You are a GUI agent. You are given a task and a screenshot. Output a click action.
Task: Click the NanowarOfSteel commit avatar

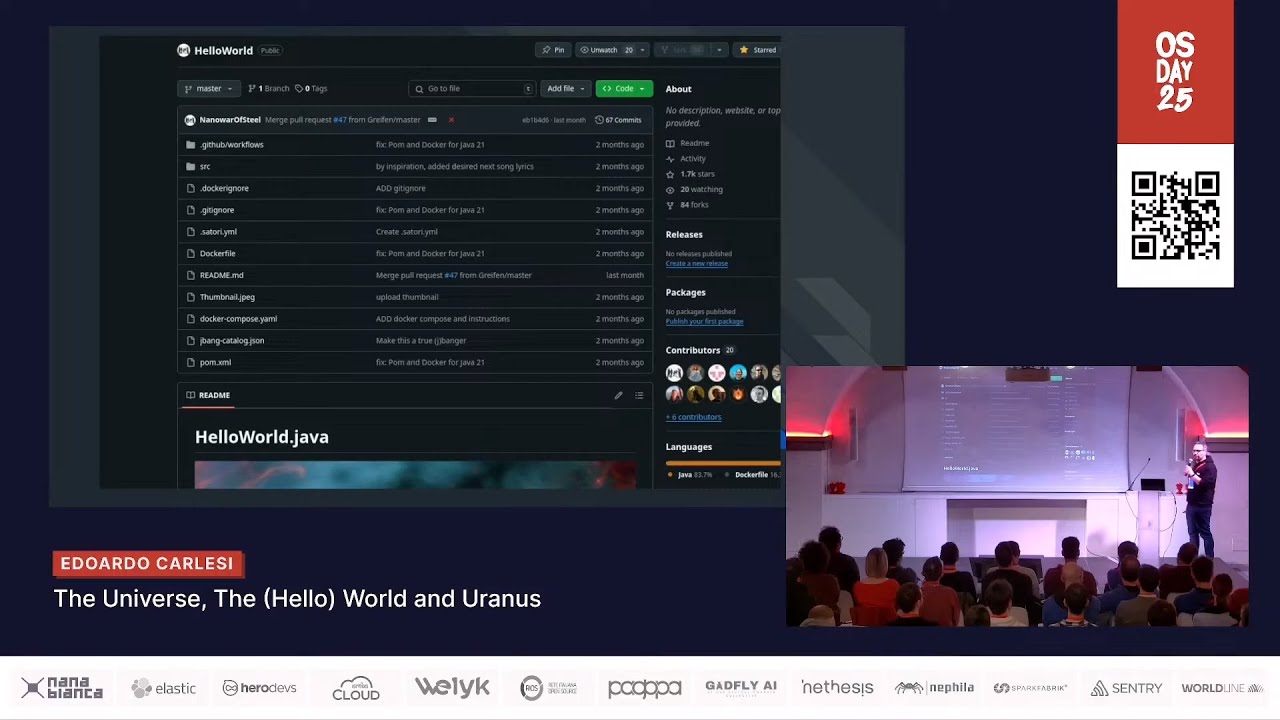point(190,120)
